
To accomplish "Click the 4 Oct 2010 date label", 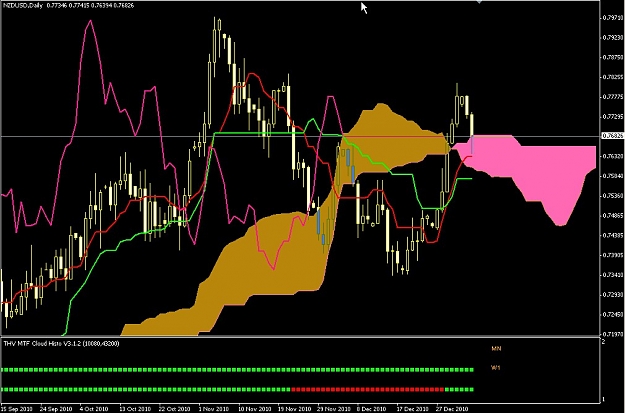I will click(x=94, y=409).
